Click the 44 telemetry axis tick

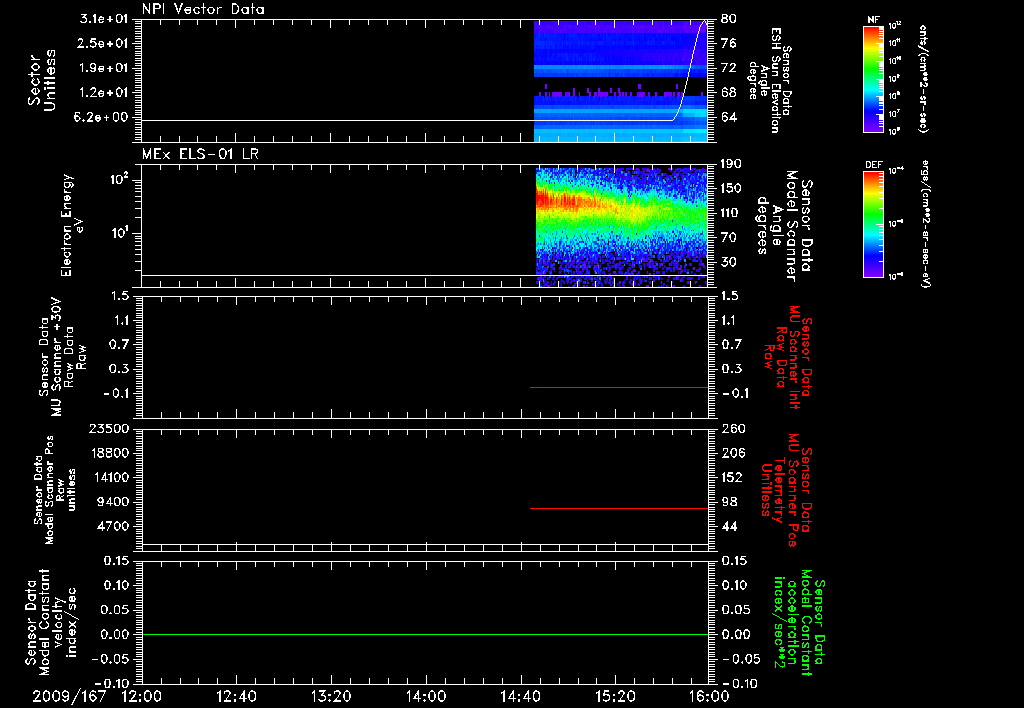point(729,526)
